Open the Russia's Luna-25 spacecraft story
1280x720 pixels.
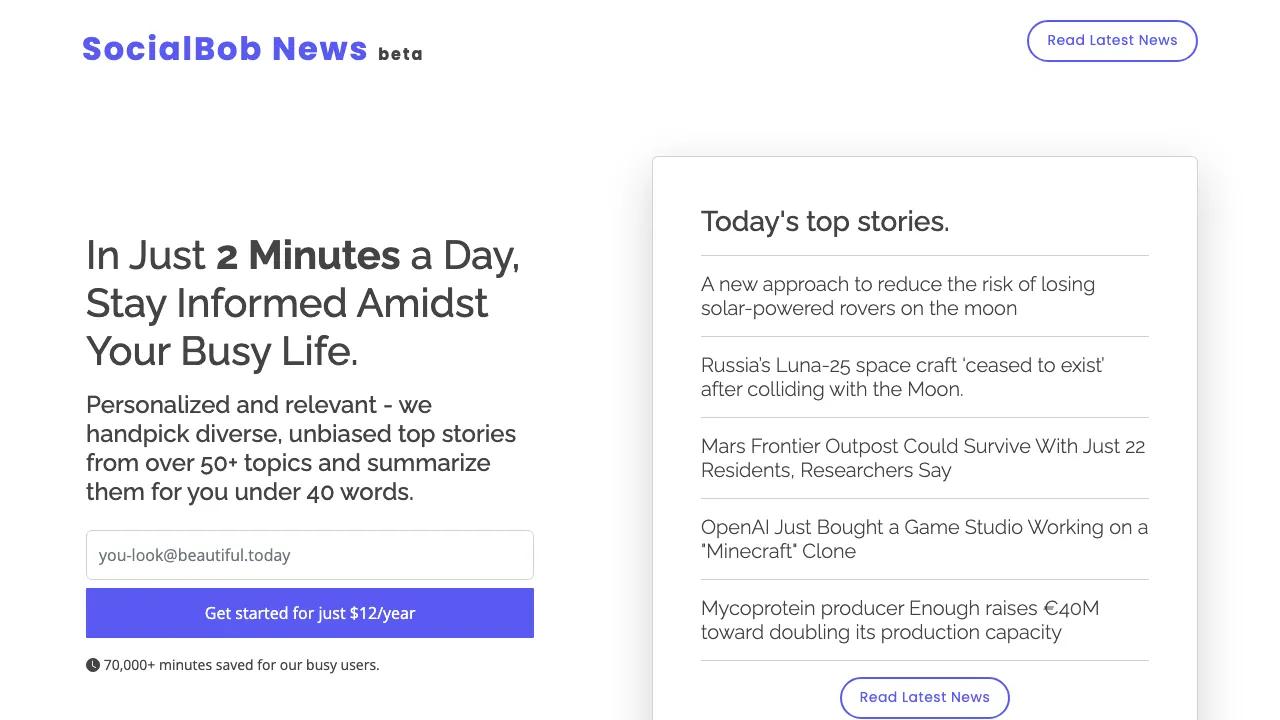pos(902,377)
